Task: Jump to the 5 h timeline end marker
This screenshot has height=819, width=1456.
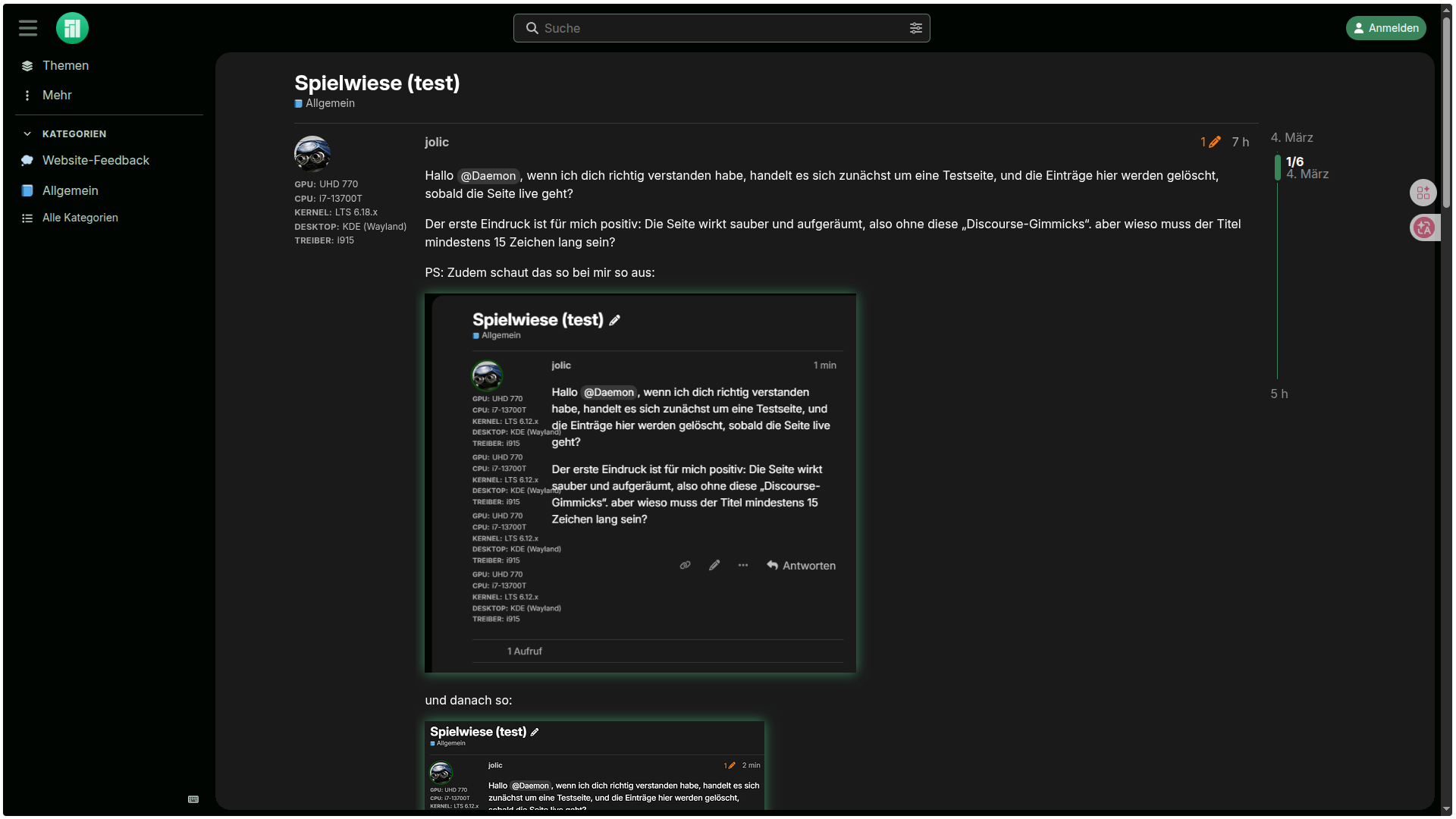Action: click(1279, 394)
